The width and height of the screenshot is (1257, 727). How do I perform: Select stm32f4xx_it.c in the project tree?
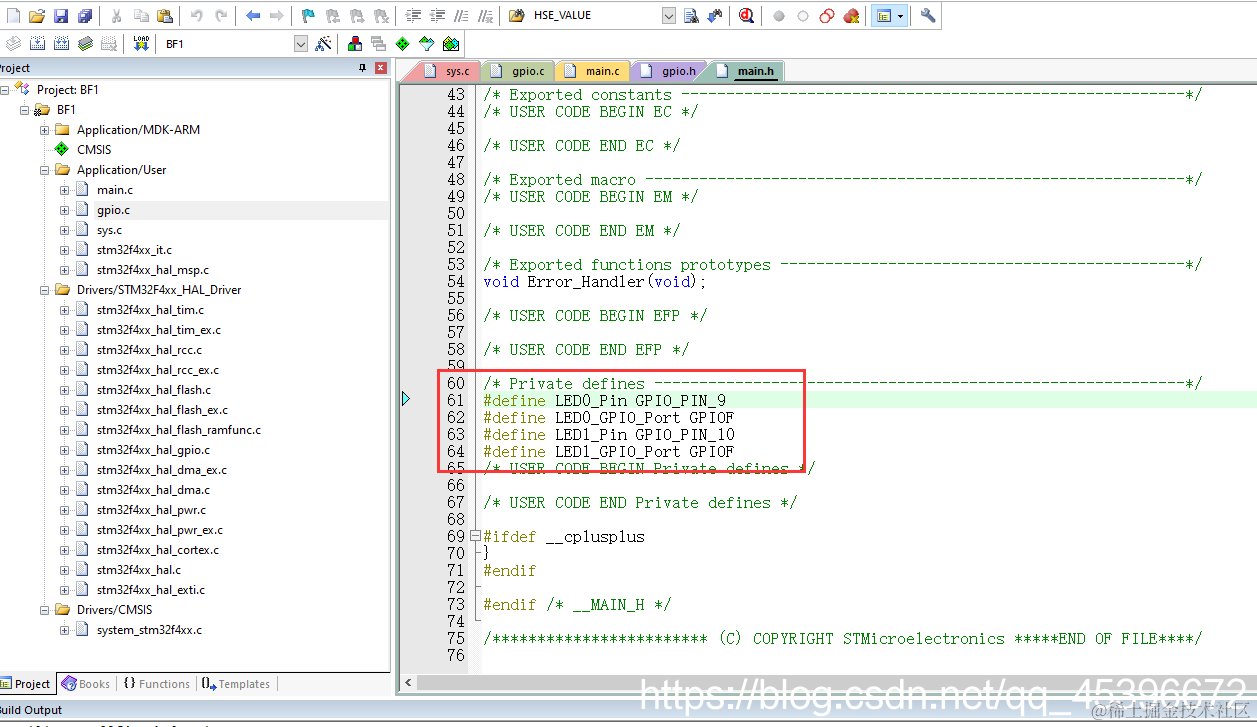point(134,250)
